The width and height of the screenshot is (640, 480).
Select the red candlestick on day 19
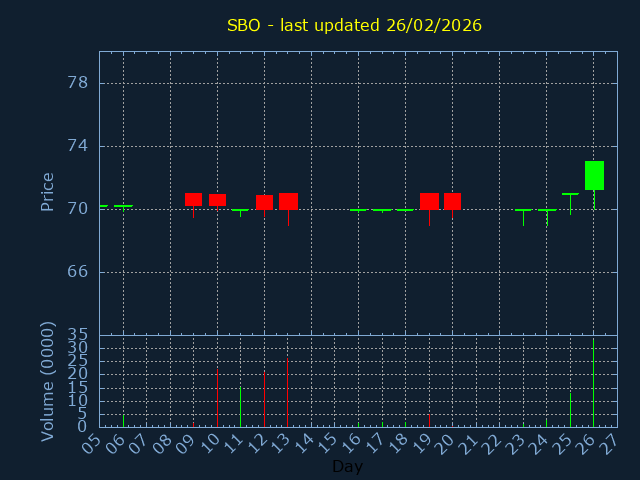click(x=429, y=201)
